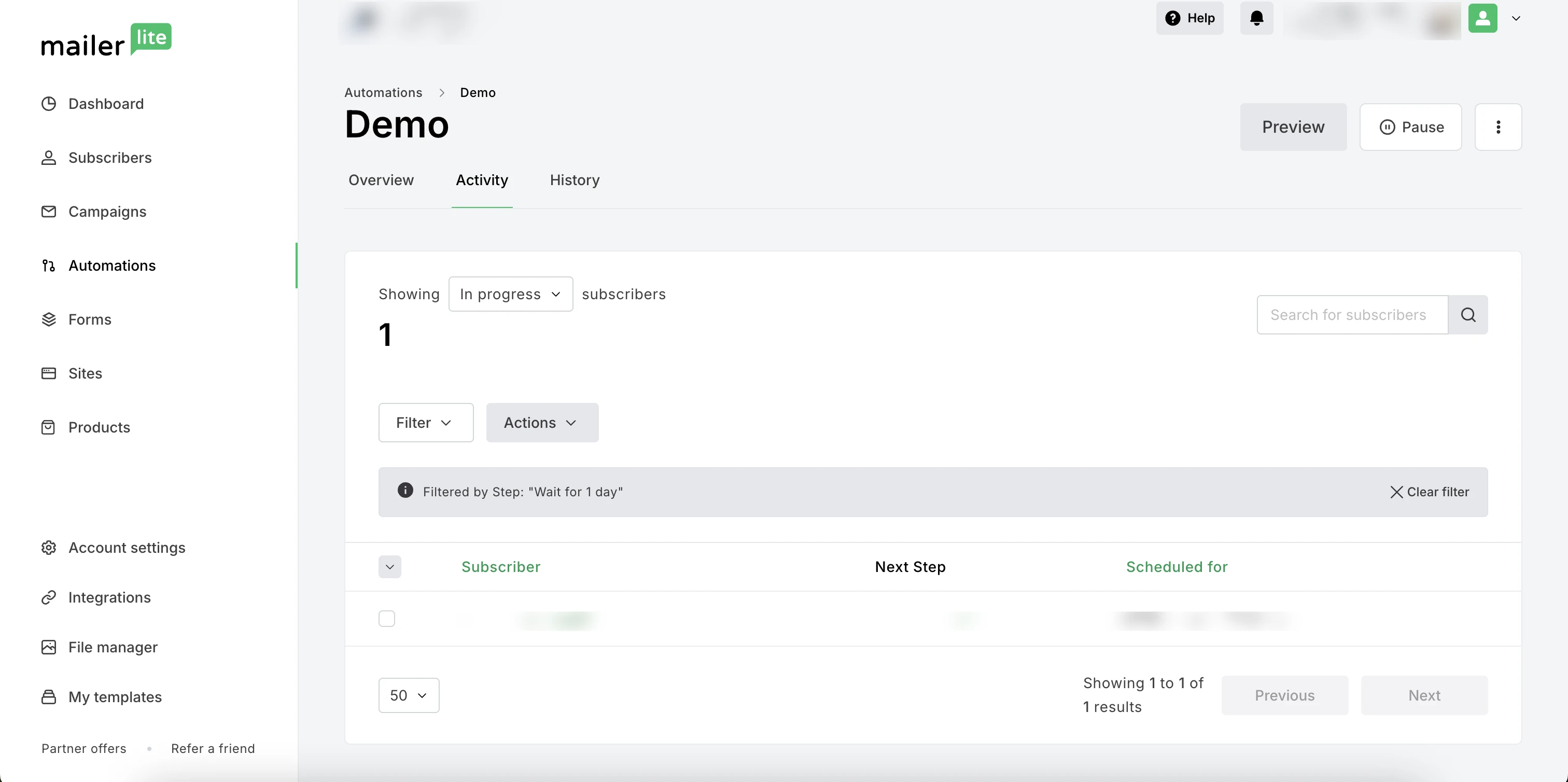Switch to the Overview tab
Screen dimensions: 1568x782
coord(381,181)
